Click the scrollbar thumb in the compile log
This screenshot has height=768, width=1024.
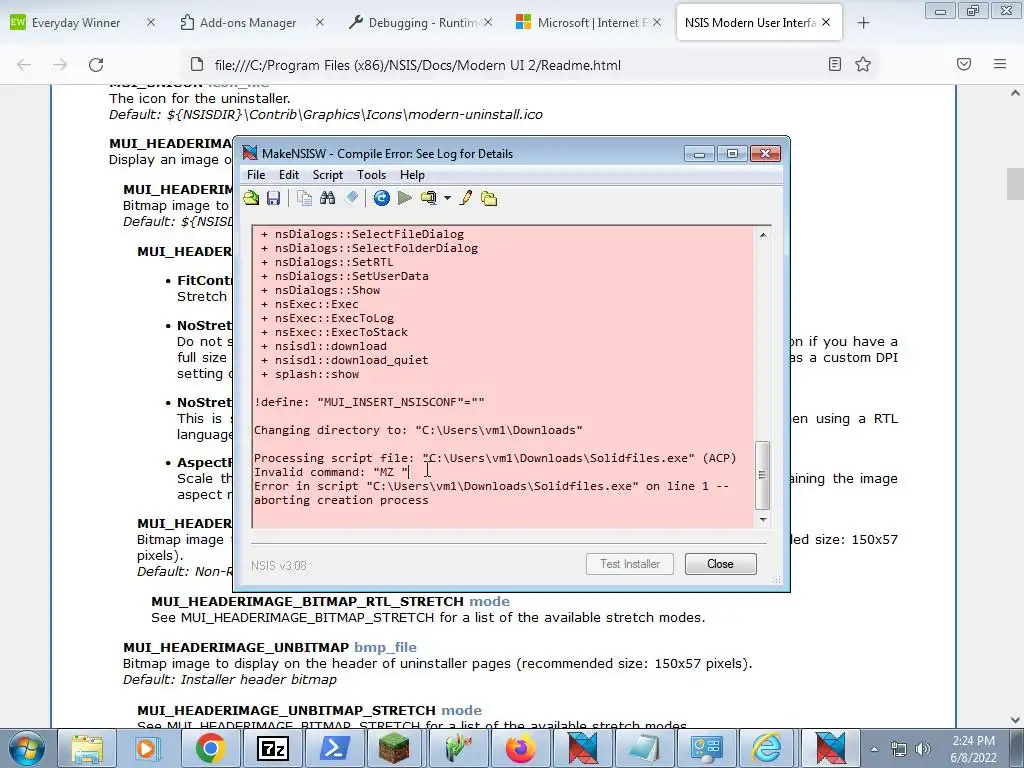(762, 475)
